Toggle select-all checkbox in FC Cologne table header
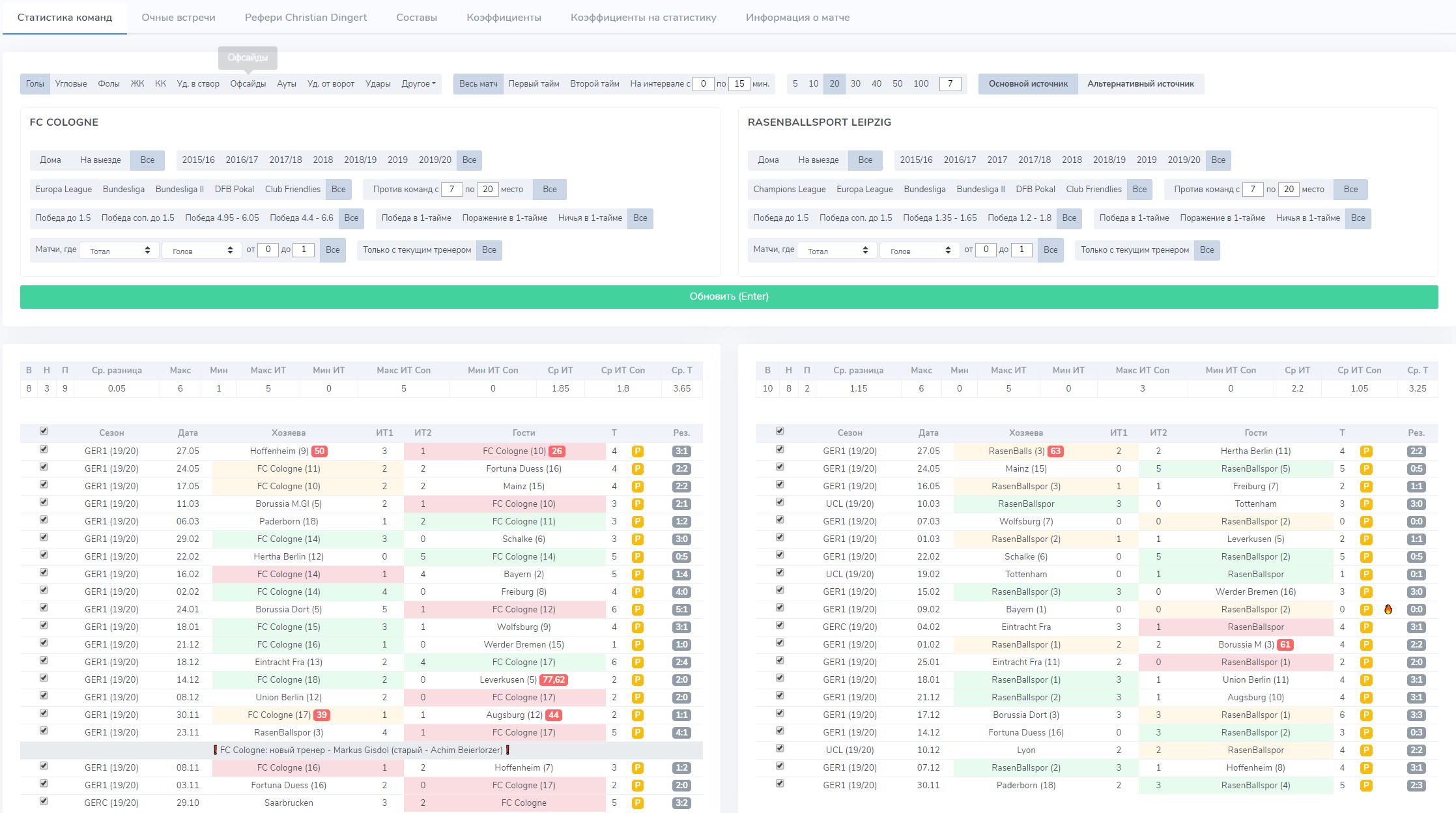 44,431
